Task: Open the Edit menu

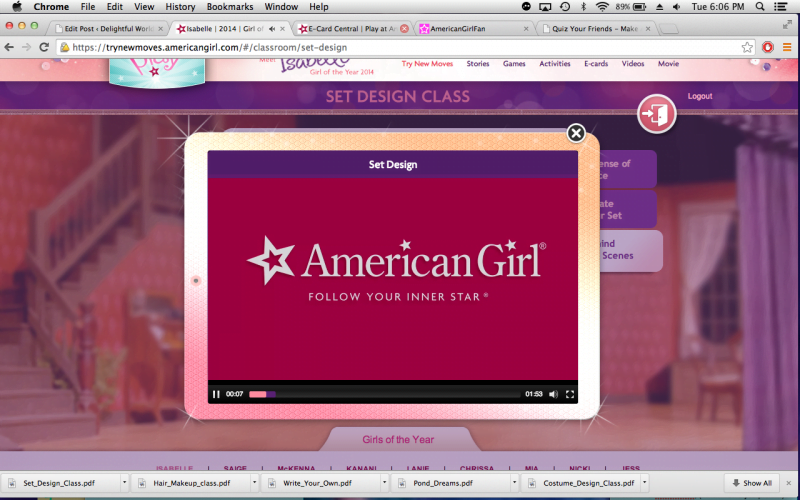Action: click(x=114, y=7)
